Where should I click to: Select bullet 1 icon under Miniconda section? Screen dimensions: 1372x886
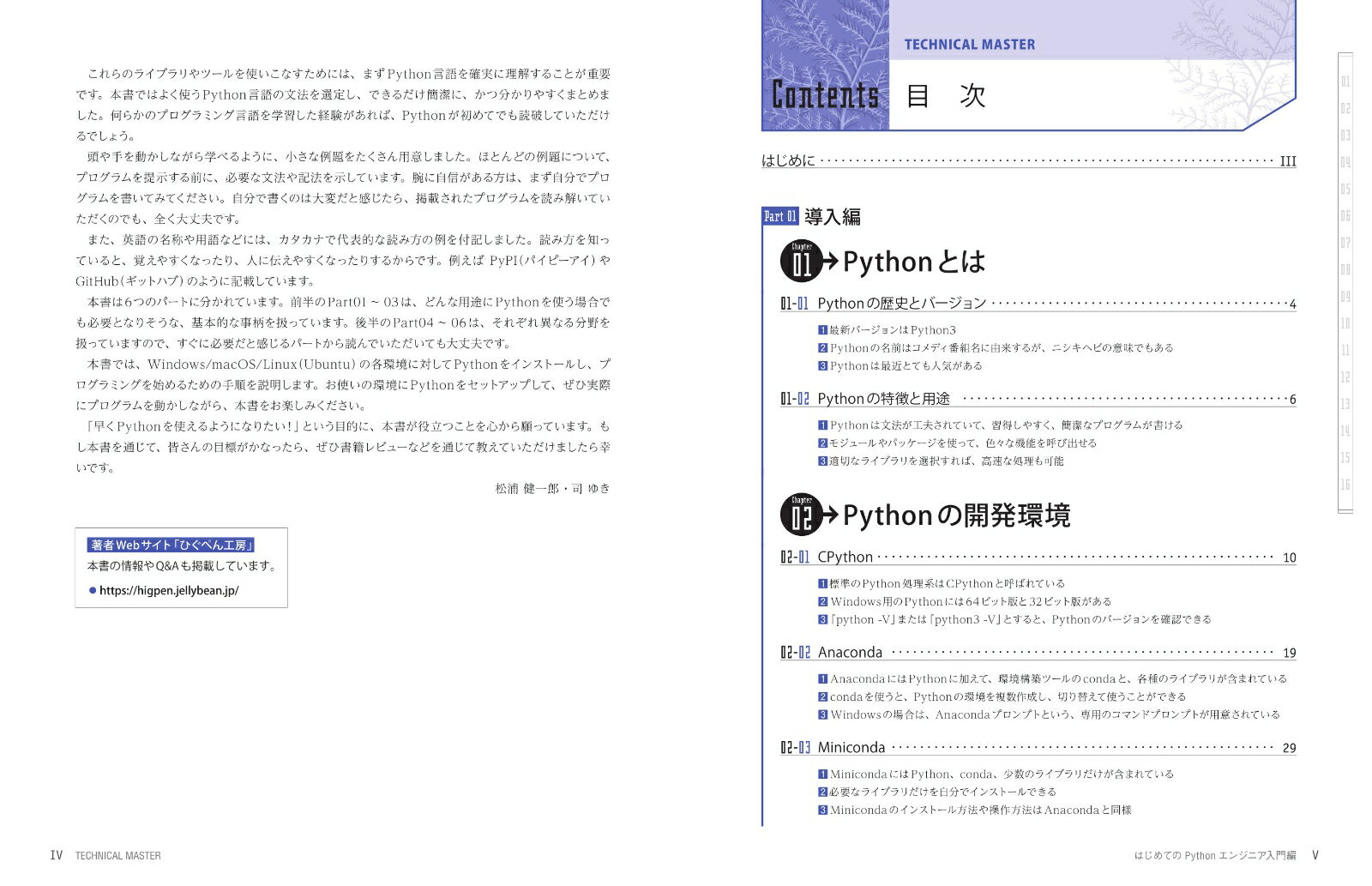[822, 774]
